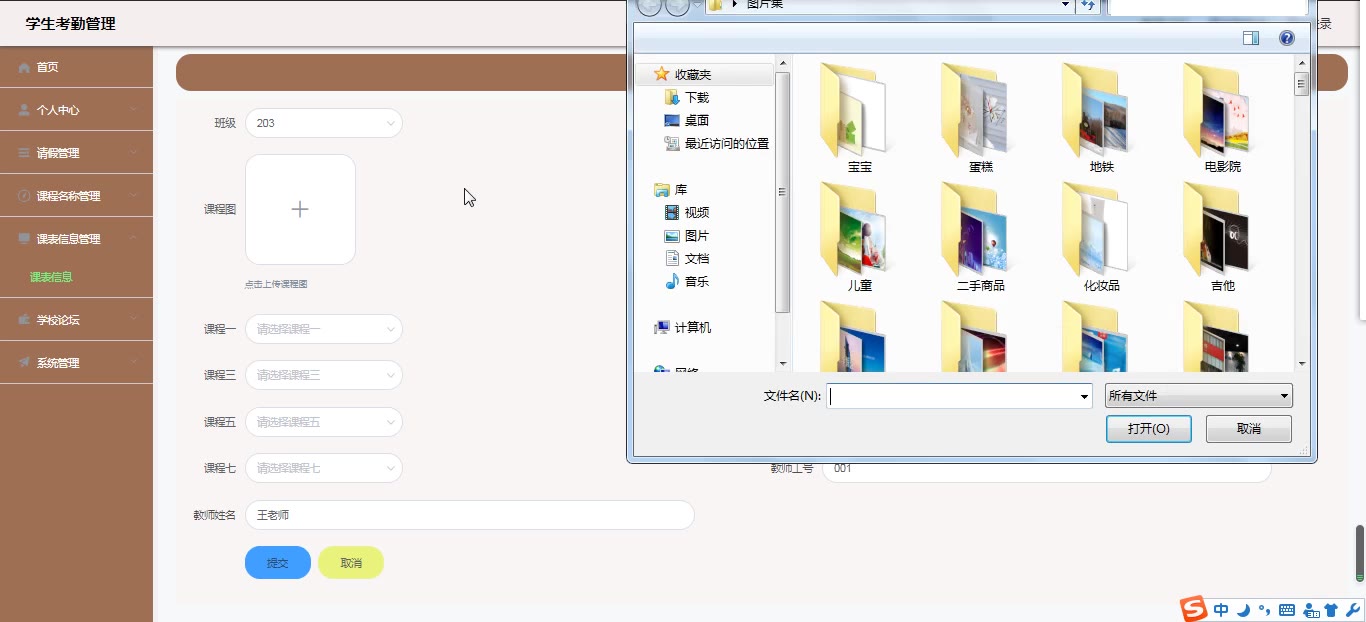Open the 课程一 dropdown
1366x622 pixels.
[x=324, y=329]
